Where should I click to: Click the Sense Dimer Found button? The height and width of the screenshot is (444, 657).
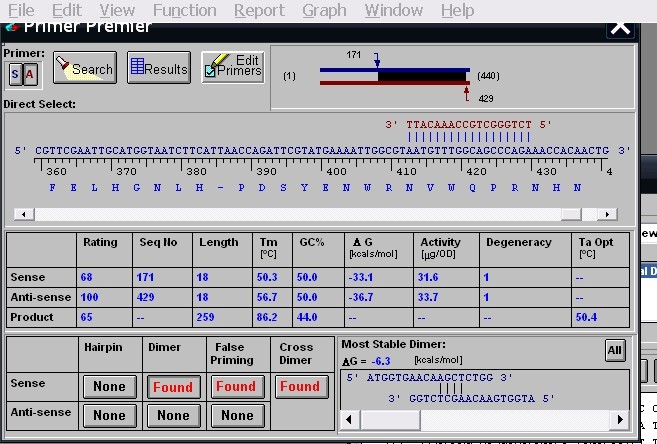point(173,386)
